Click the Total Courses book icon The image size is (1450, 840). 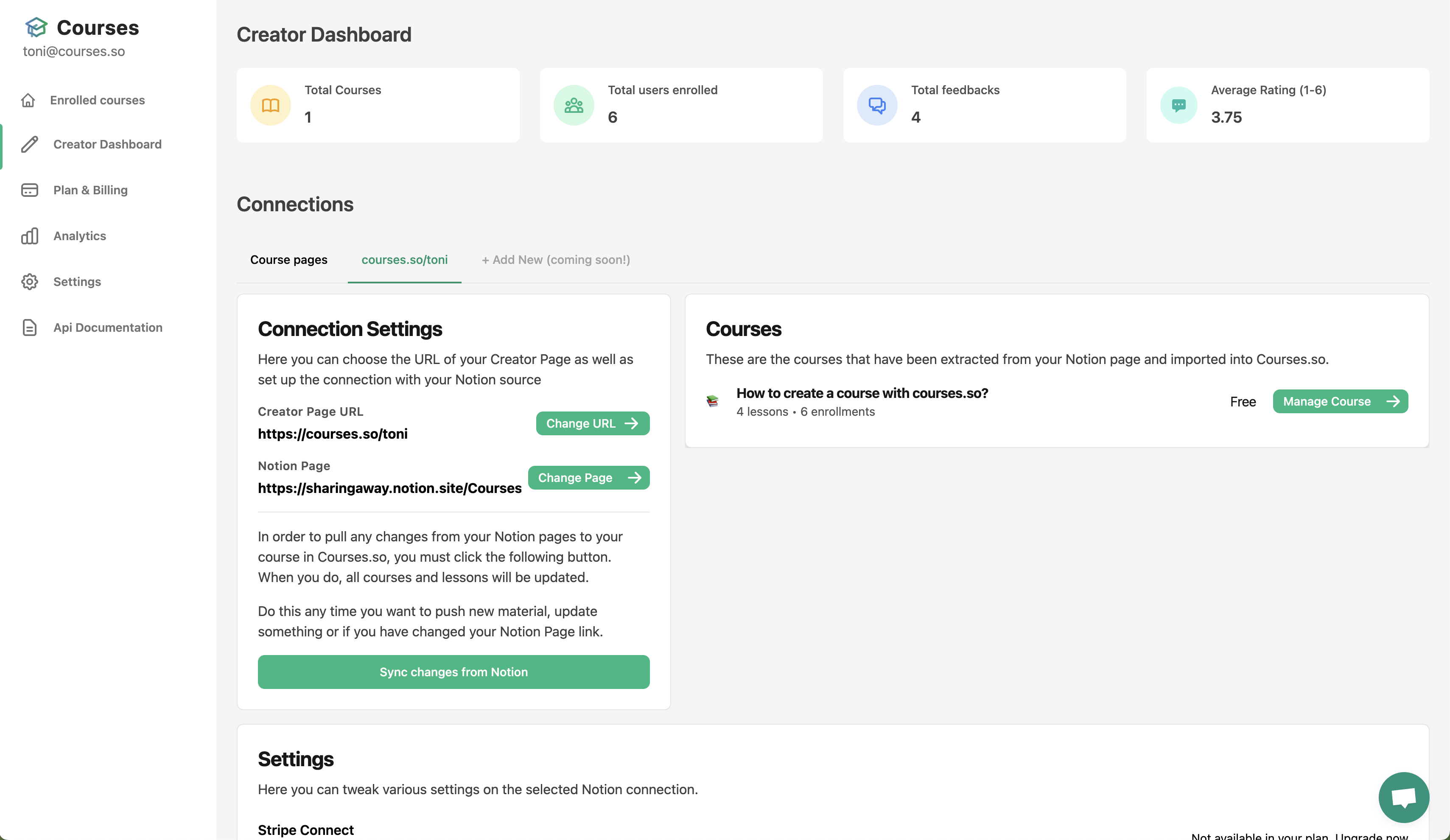pyautogui.click(x=269, y=105)
